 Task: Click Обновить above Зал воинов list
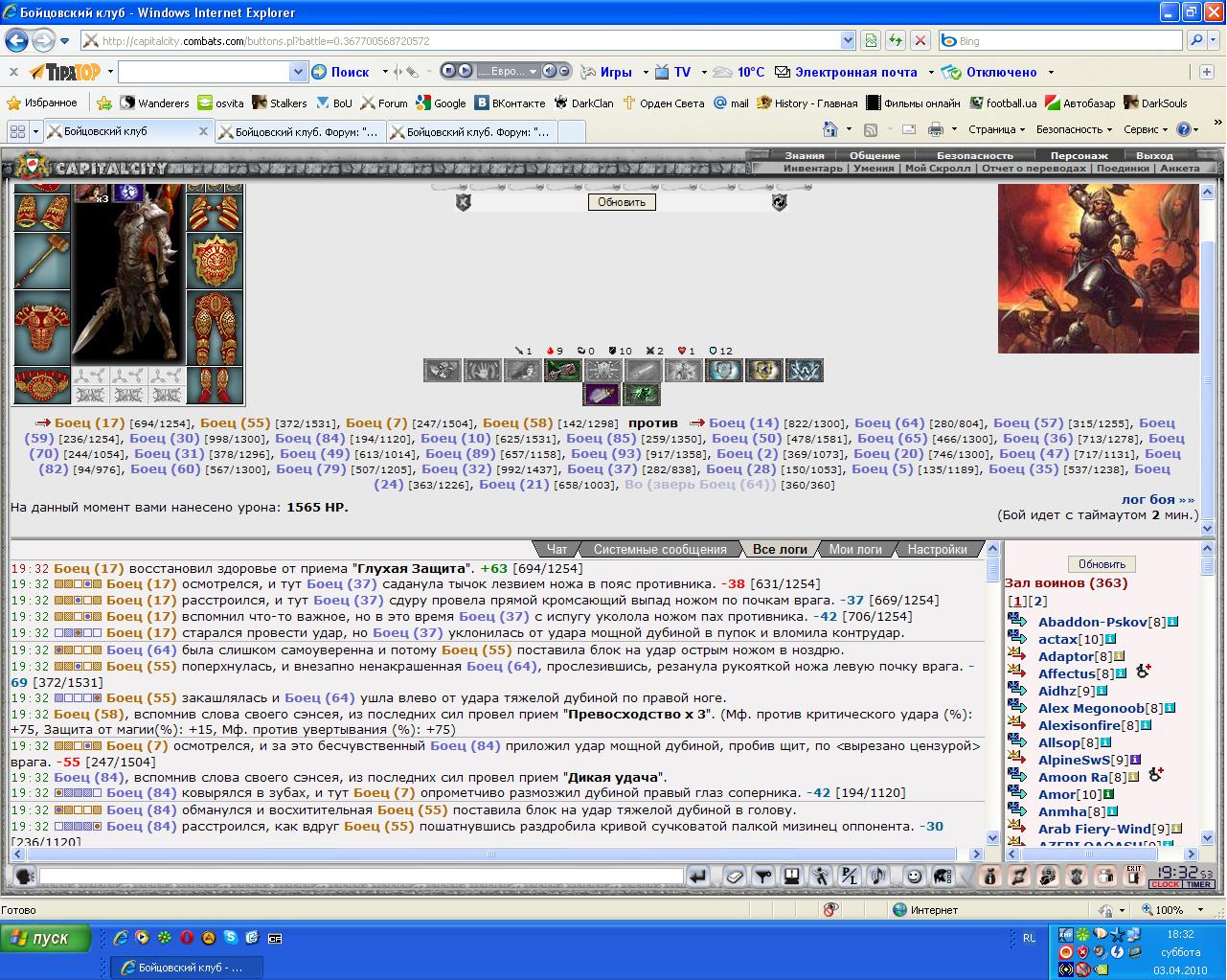[1102, 564]
